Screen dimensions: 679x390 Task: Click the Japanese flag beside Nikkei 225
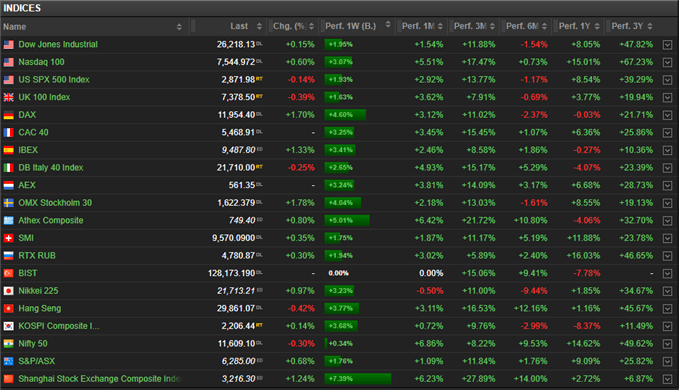coord(9,291)
